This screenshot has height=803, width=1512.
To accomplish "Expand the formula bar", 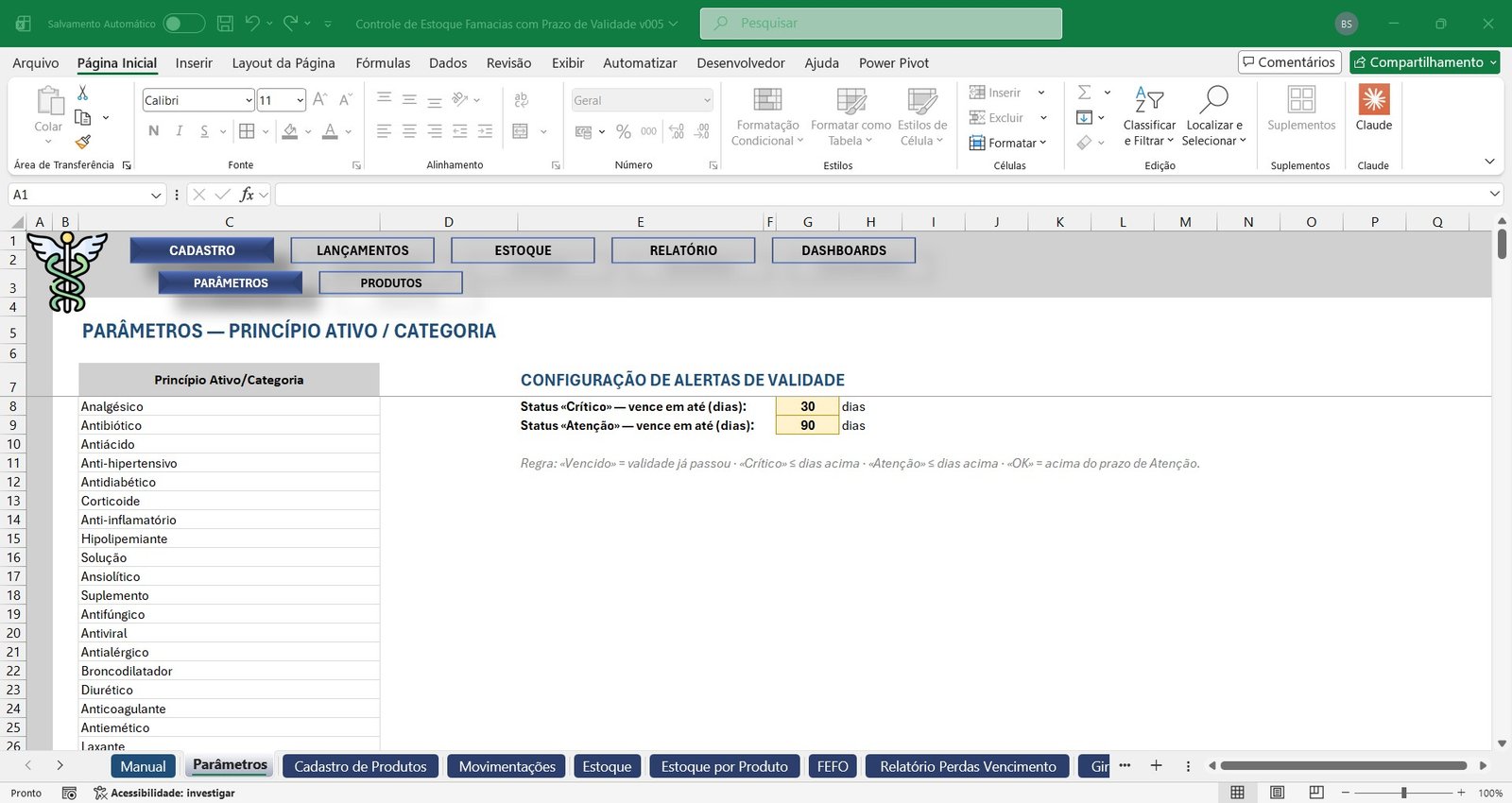I will 1494,194.
